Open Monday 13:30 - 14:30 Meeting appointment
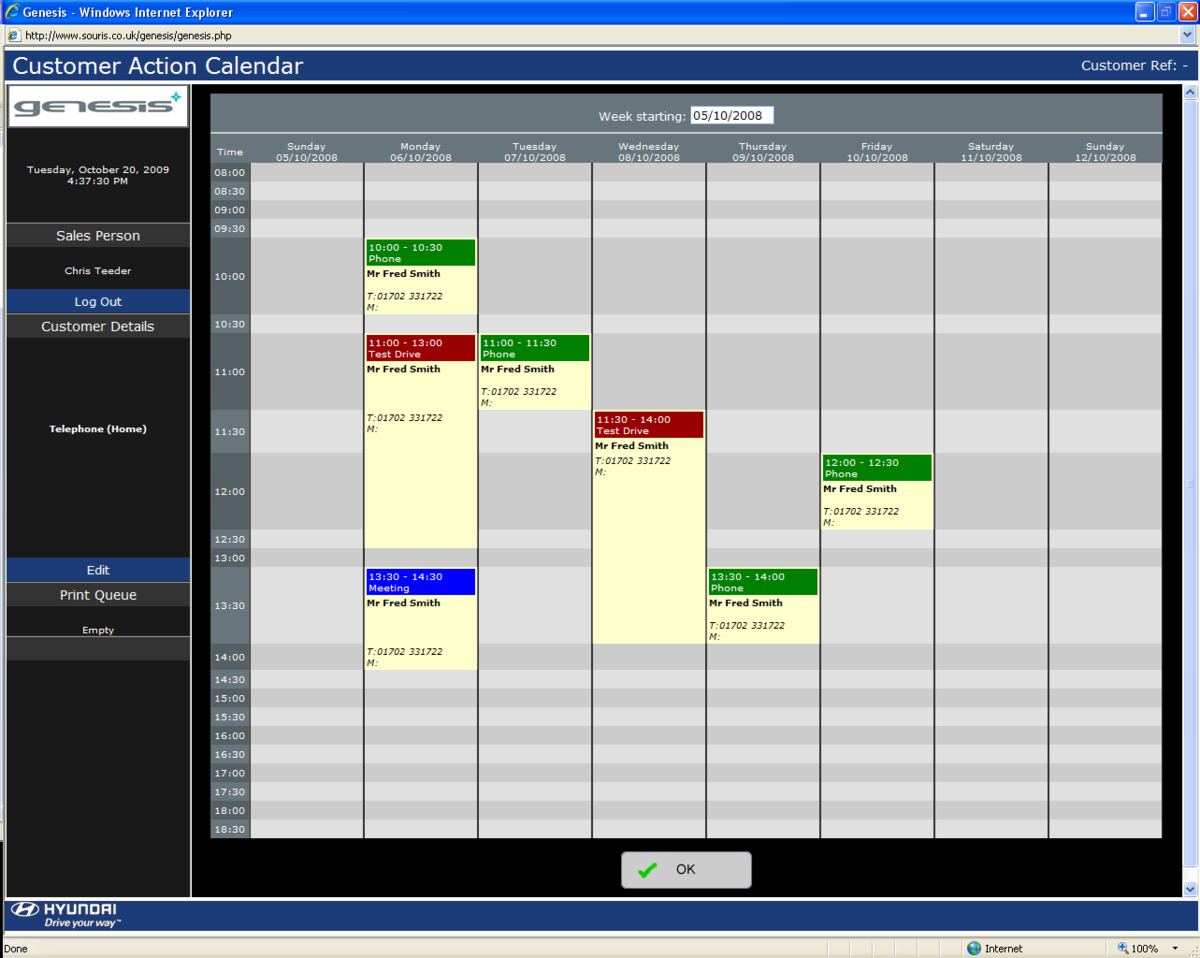The height and width of the screenshot is (958, 1200). click(x=421, y=619)
